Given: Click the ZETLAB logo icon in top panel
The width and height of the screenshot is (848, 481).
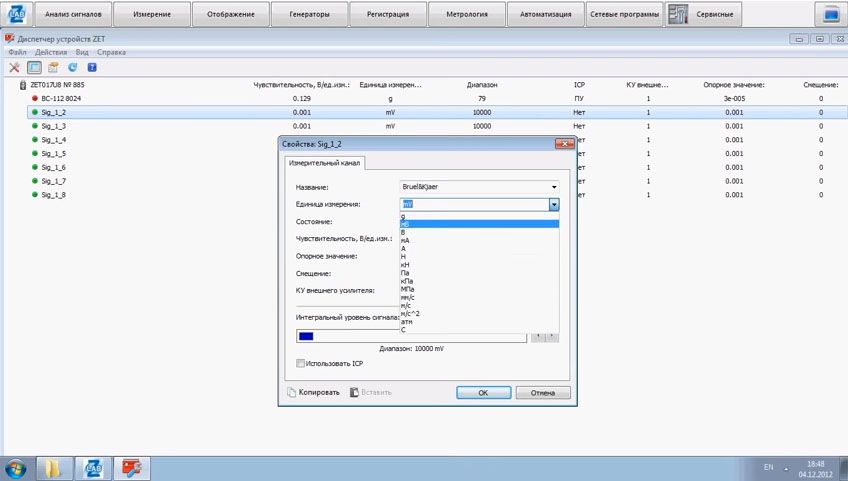Looking at the screenshot, I should 16,14.
